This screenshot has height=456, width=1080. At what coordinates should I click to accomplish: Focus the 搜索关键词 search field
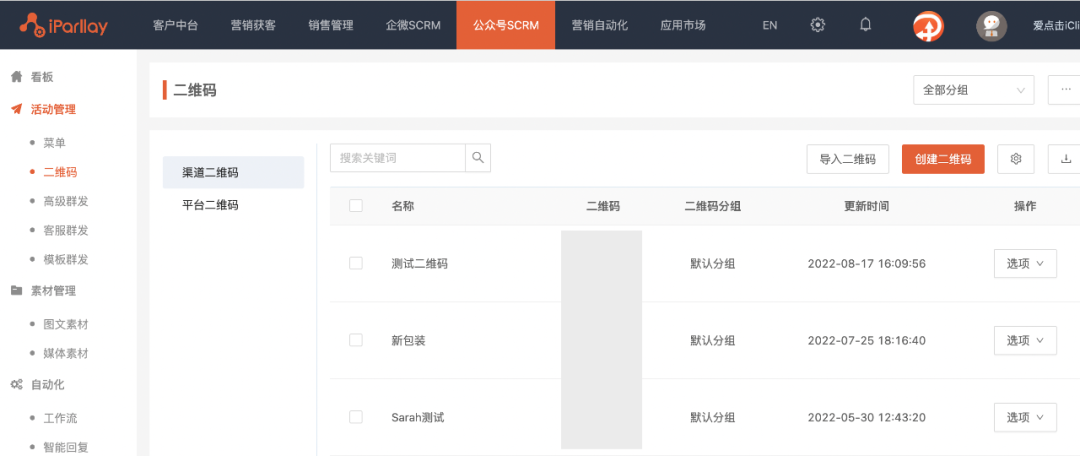[x=398, y=158]
